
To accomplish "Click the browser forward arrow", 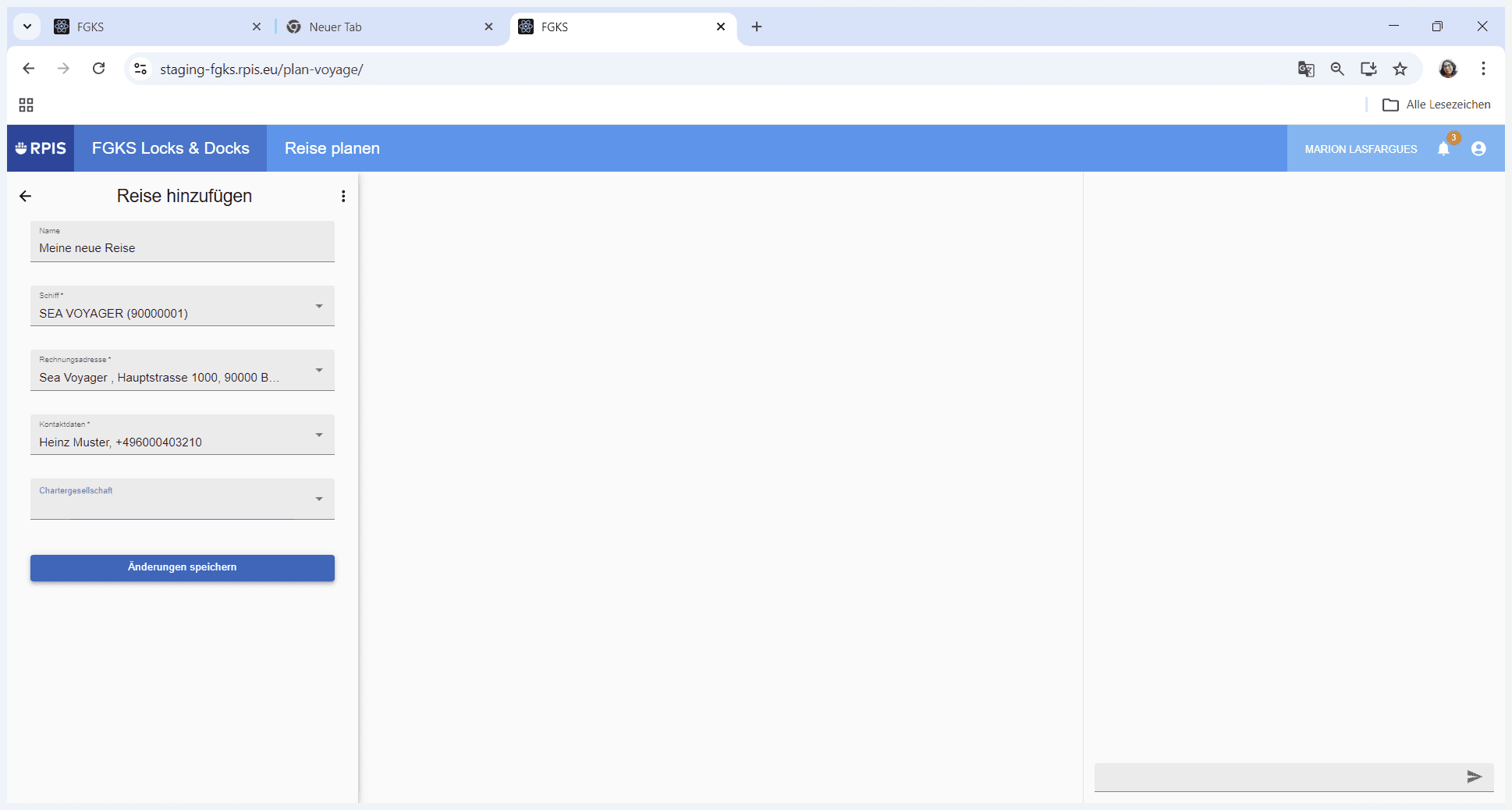I will coord(63,69).
